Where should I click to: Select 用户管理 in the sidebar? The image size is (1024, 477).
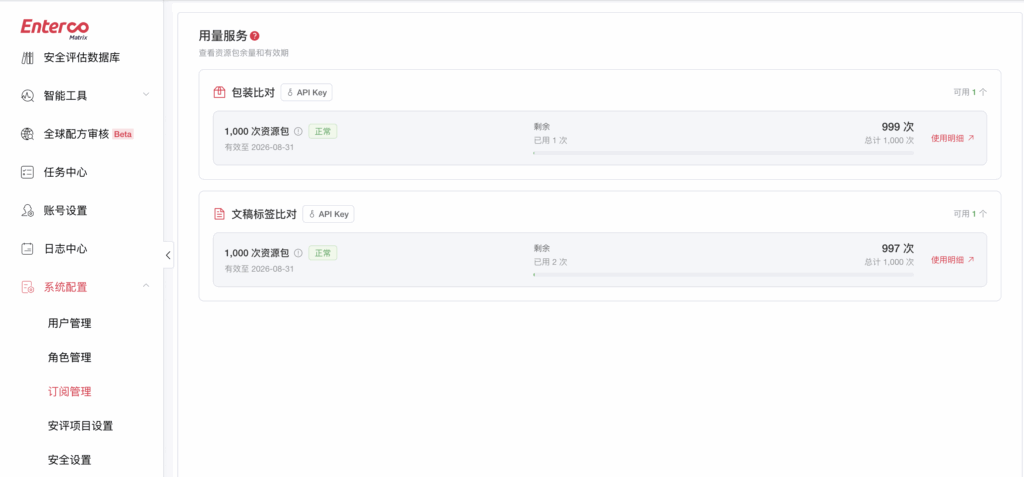coord(70,323)
